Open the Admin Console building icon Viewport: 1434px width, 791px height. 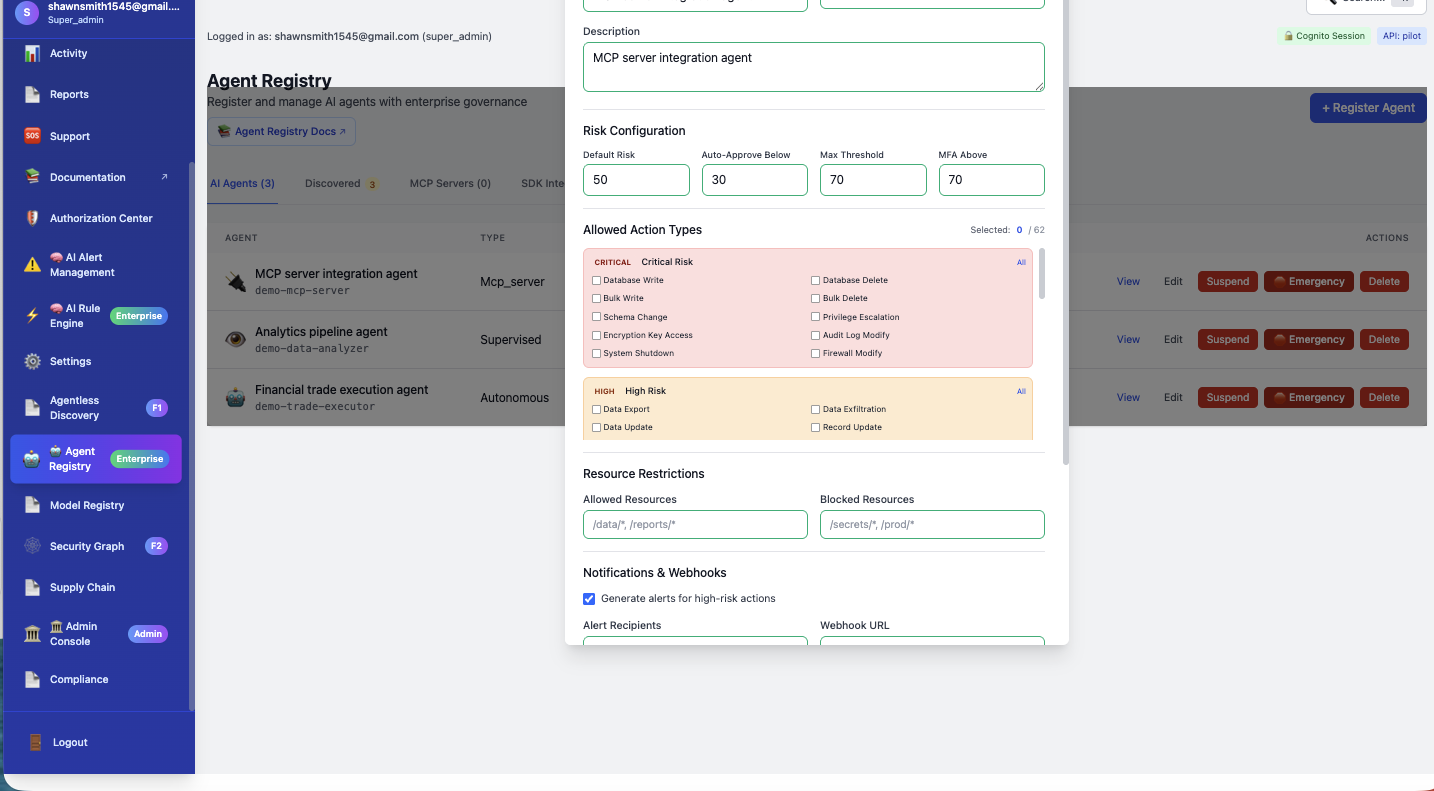(32, 634)
